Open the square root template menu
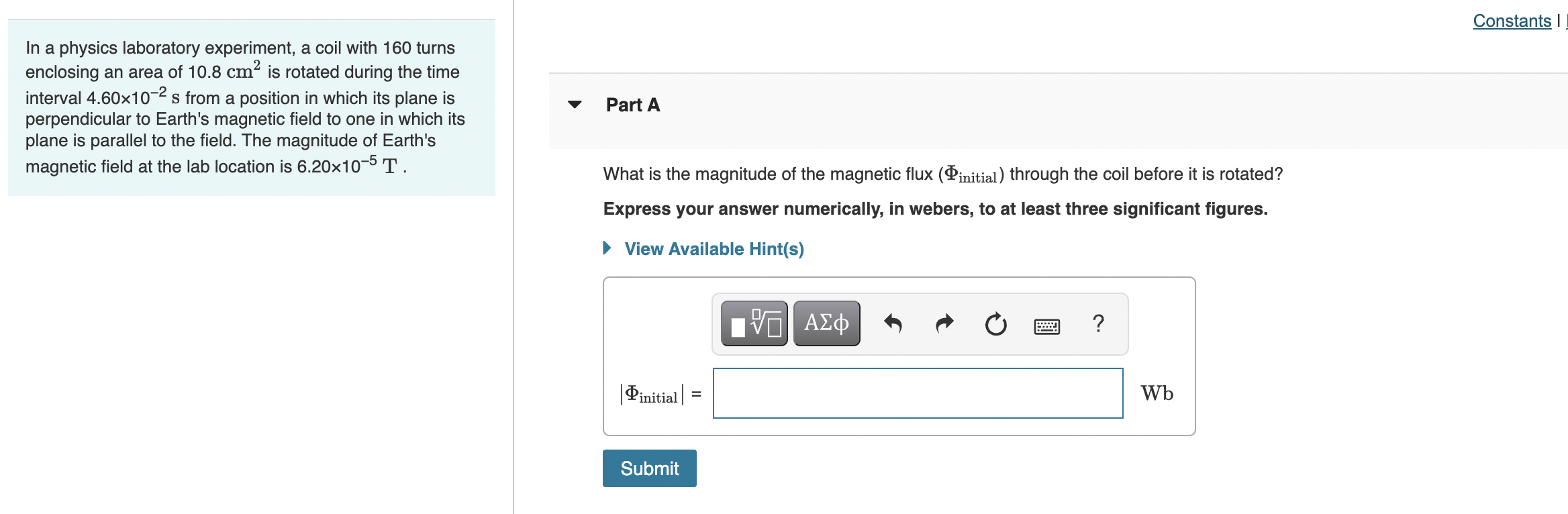The image size is (1568, 514). click(754, 323)
